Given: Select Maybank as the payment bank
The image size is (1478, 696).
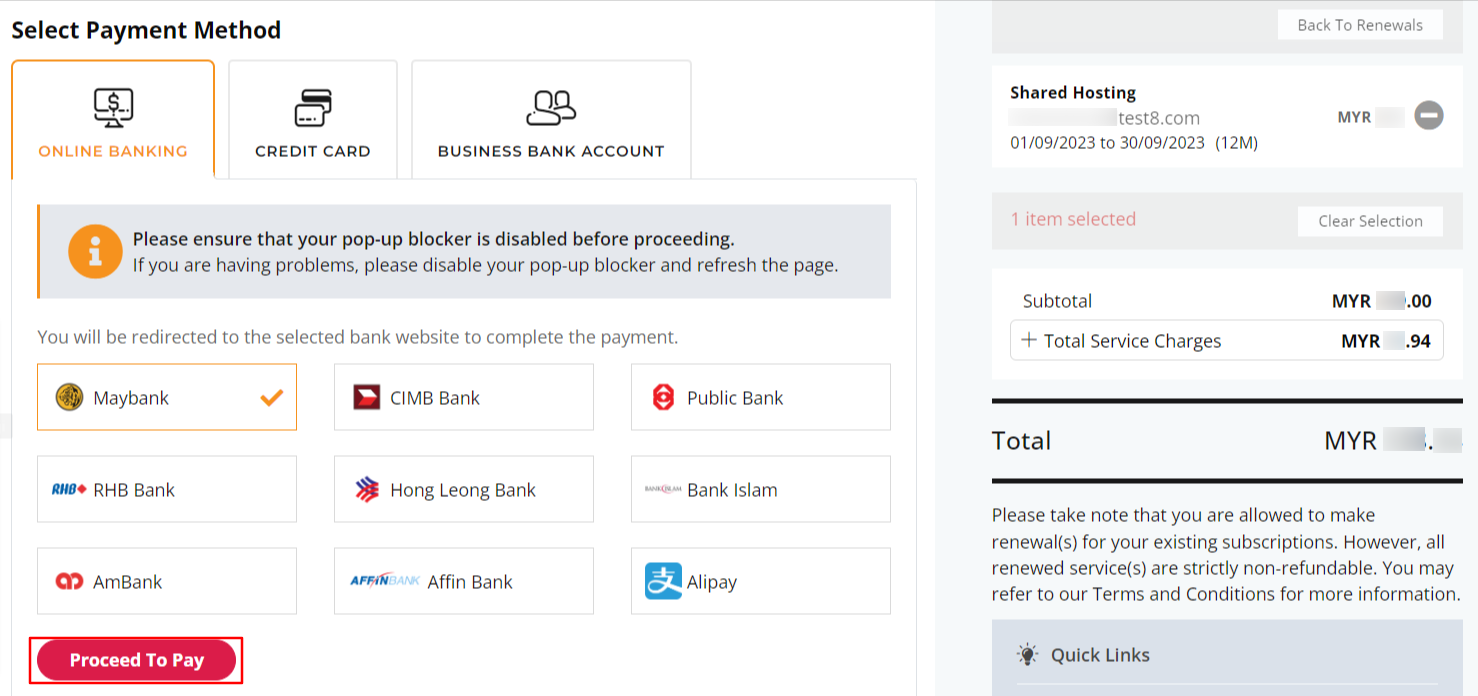Looking at the screenshot, I should (167, 397).
